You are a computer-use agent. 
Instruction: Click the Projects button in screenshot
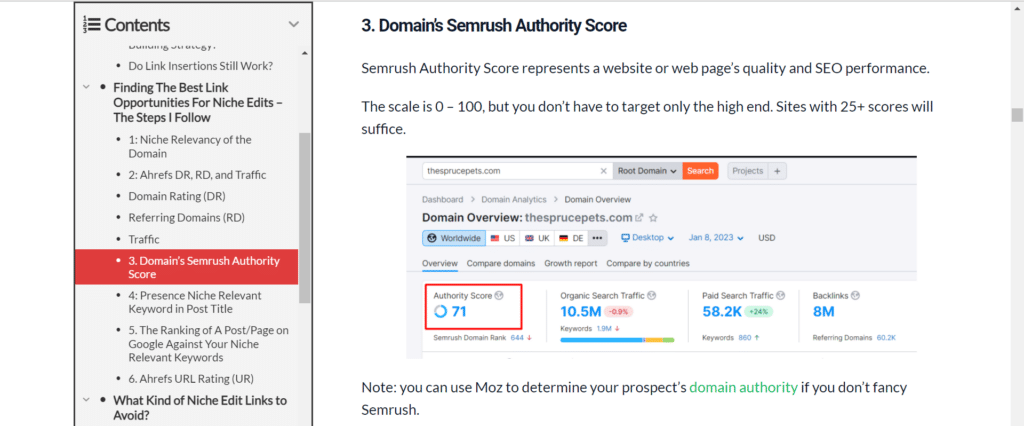tap(748, 171)
